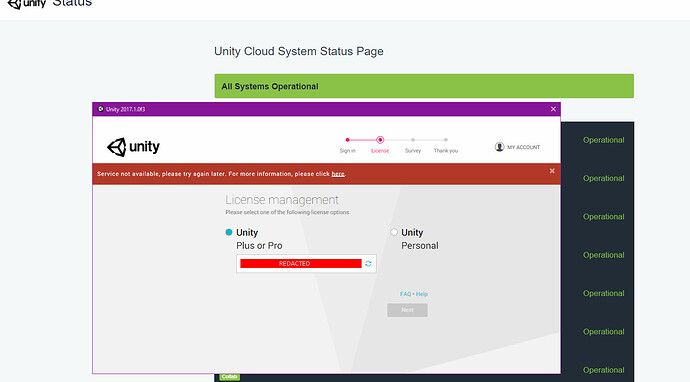Screen dimensions: 690x382
Task: Click the Unity logo in the license window
Action: [x=133, y=147]
